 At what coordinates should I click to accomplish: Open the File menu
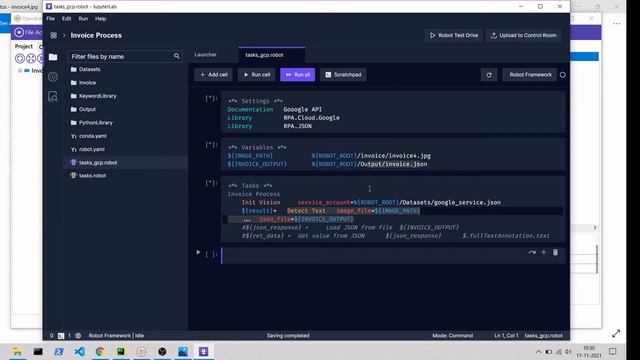click(x=51, y=19)
